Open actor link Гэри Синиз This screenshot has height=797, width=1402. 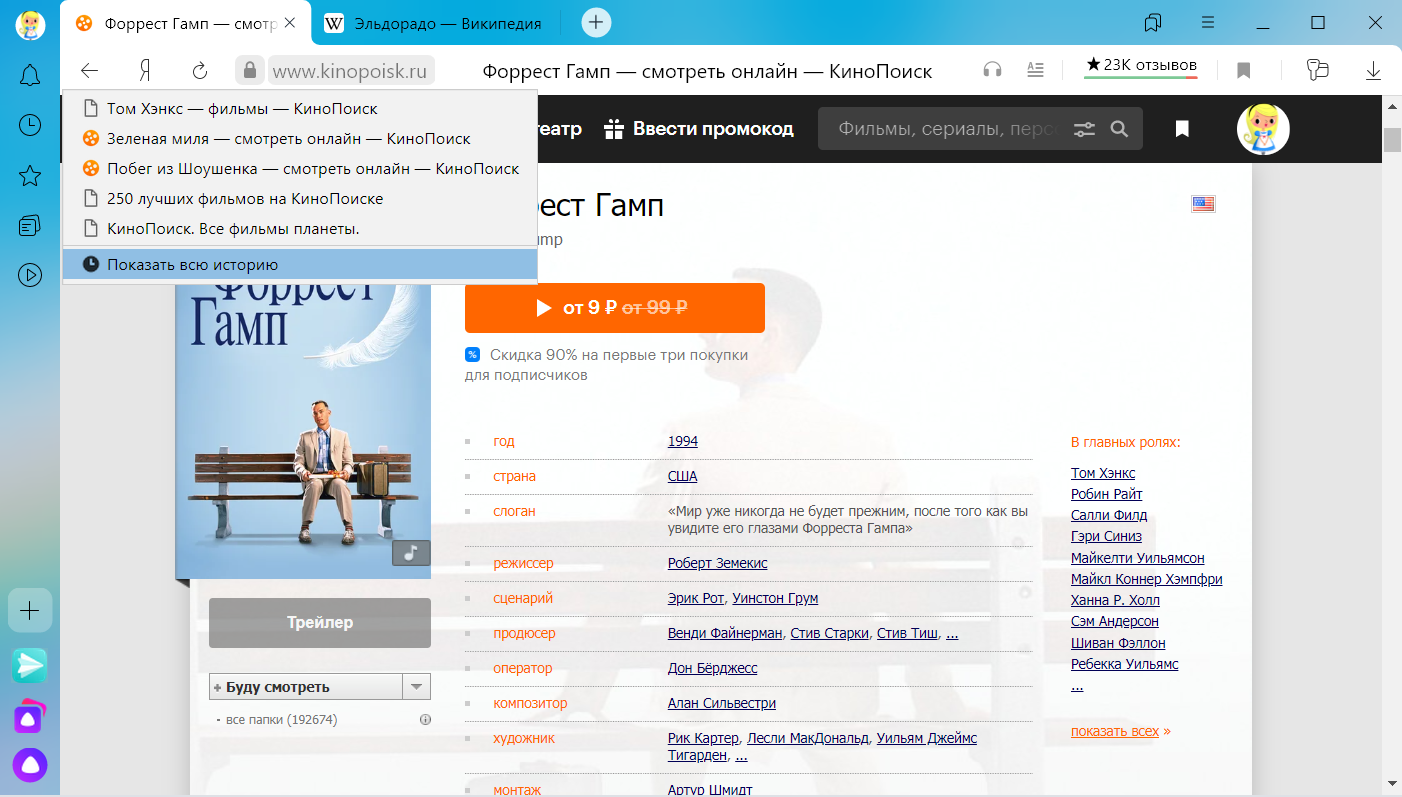tap(1106, 536)
